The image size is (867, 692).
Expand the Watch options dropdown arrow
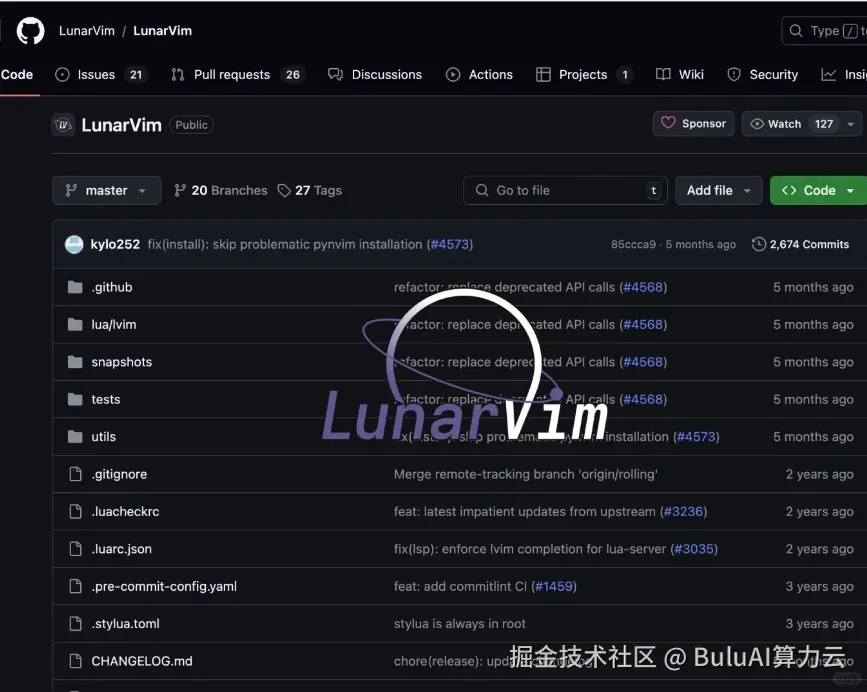coord(852,124)
